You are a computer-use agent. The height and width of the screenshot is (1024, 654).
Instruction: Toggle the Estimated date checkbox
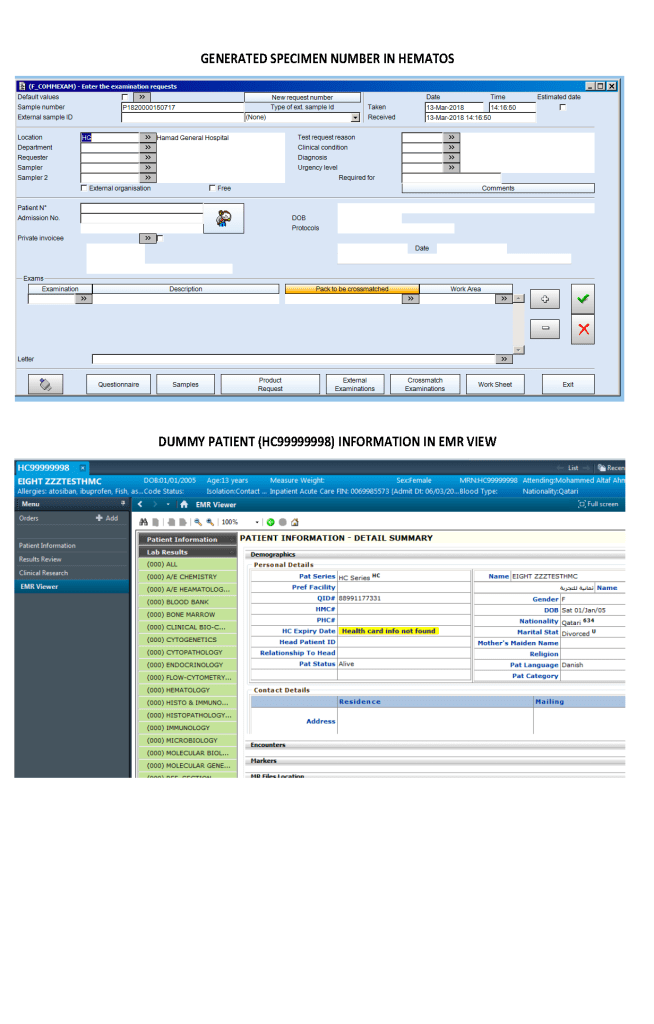coord(561,106)
